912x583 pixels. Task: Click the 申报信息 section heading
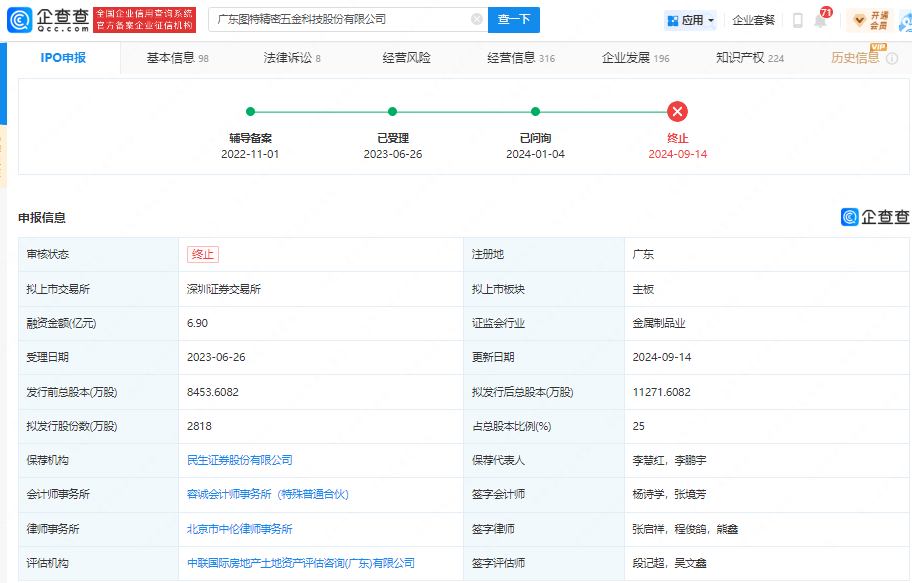point(41,218)
